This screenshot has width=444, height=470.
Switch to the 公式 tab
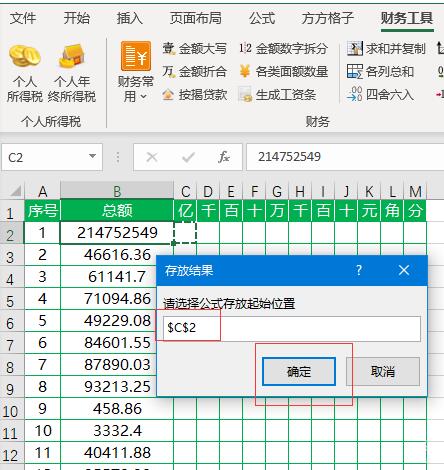(262, 18)
